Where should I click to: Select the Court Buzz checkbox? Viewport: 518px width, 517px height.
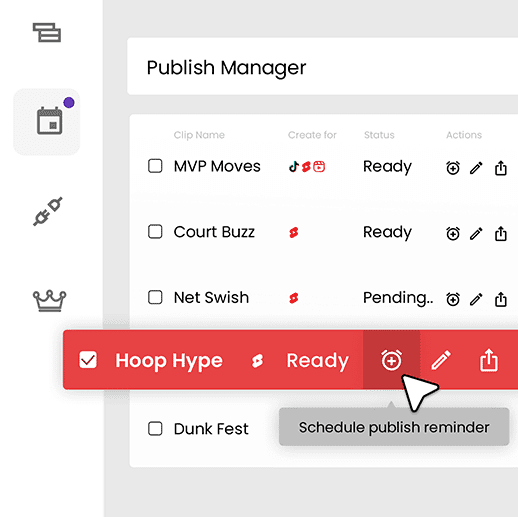tap(155, 231)
